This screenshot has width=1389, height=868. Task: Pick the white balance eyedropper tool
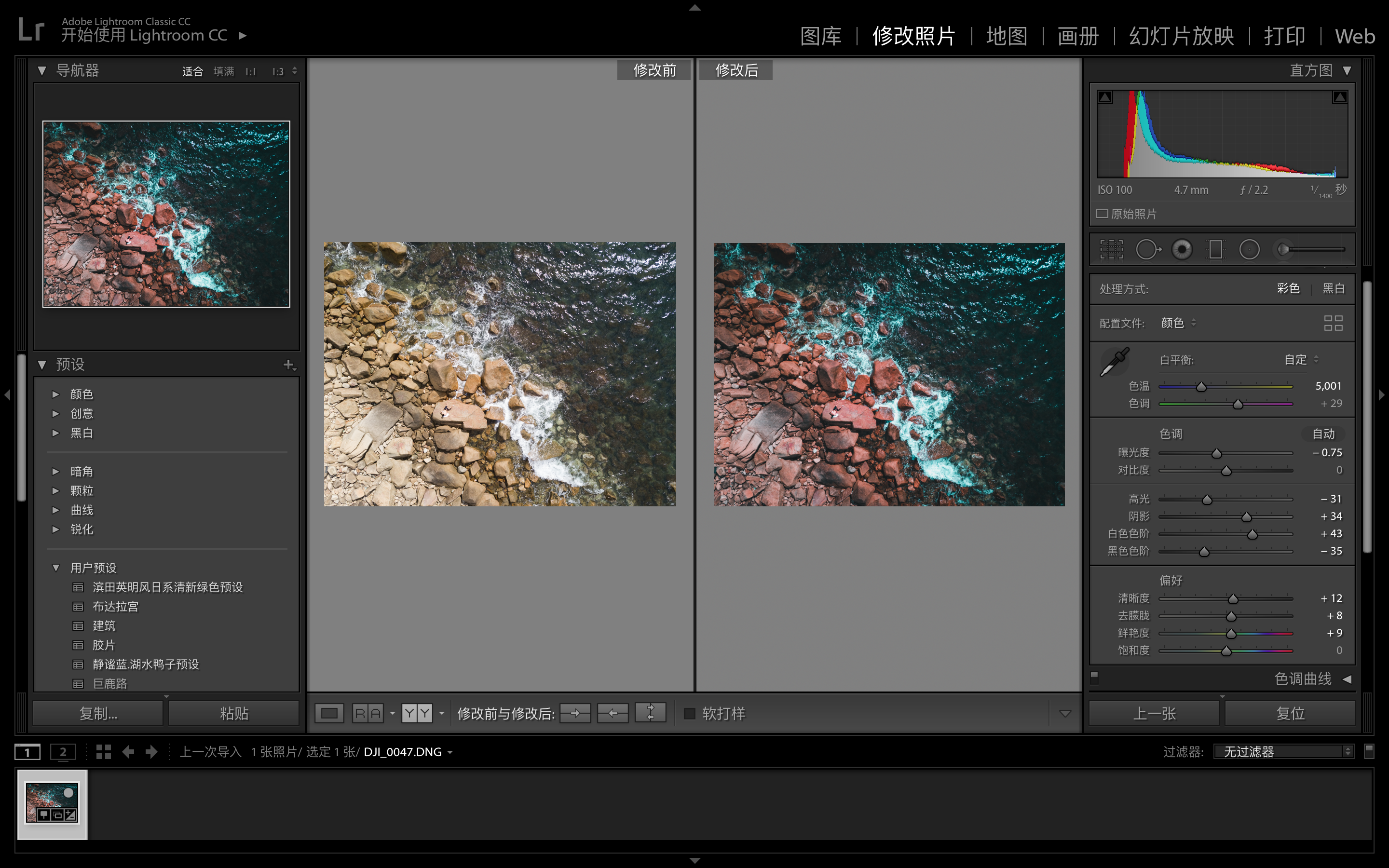1115,362
